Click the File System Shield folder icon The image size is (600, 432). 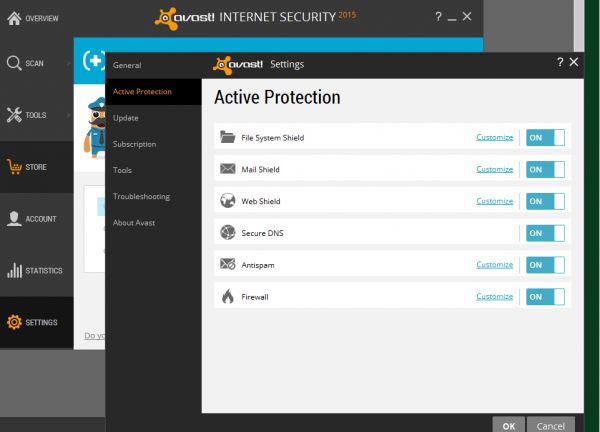[228, 137]
